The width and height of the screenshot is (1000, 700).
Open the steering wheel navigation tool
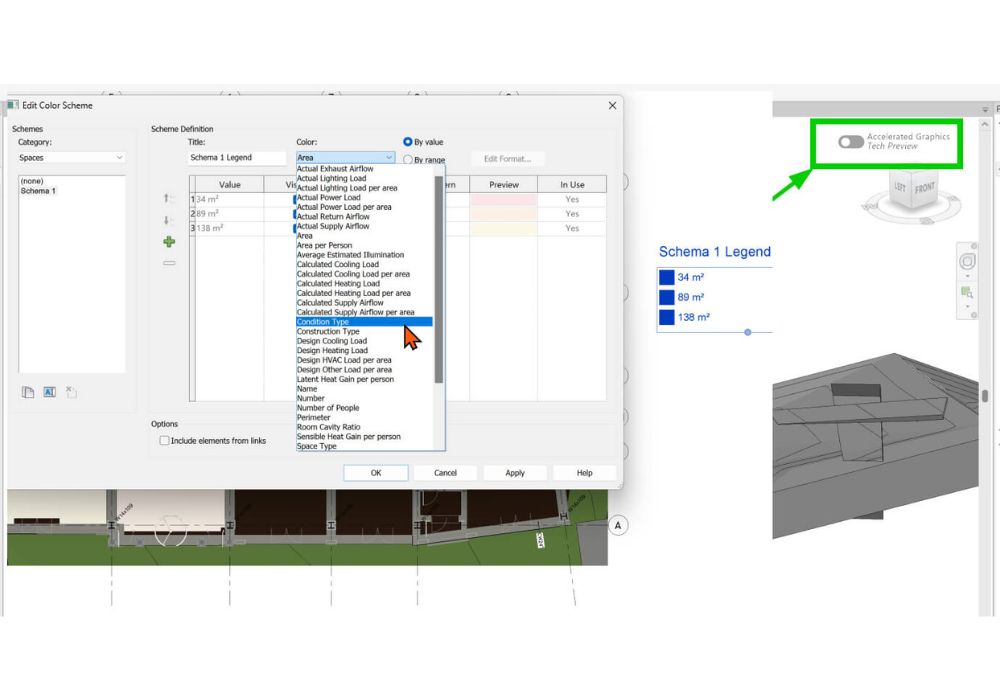(967, 262)
